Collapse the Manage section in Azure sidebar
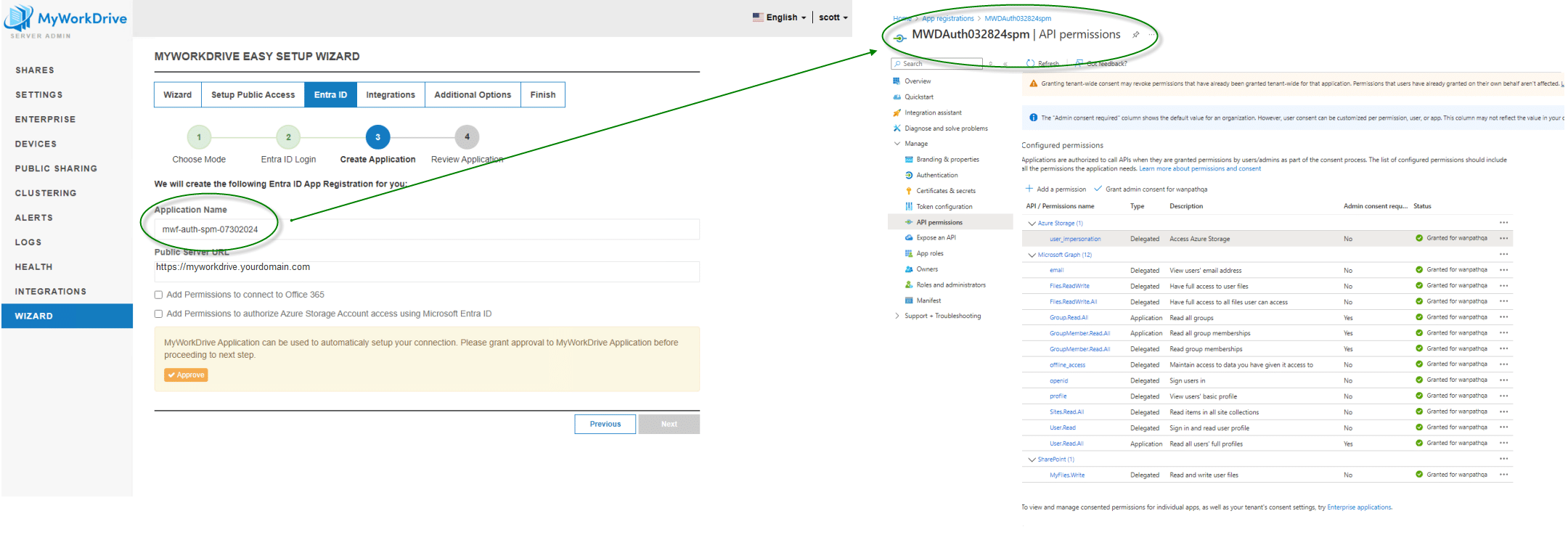This screenshot has width=1568, height=540. (x=897, y=144)
